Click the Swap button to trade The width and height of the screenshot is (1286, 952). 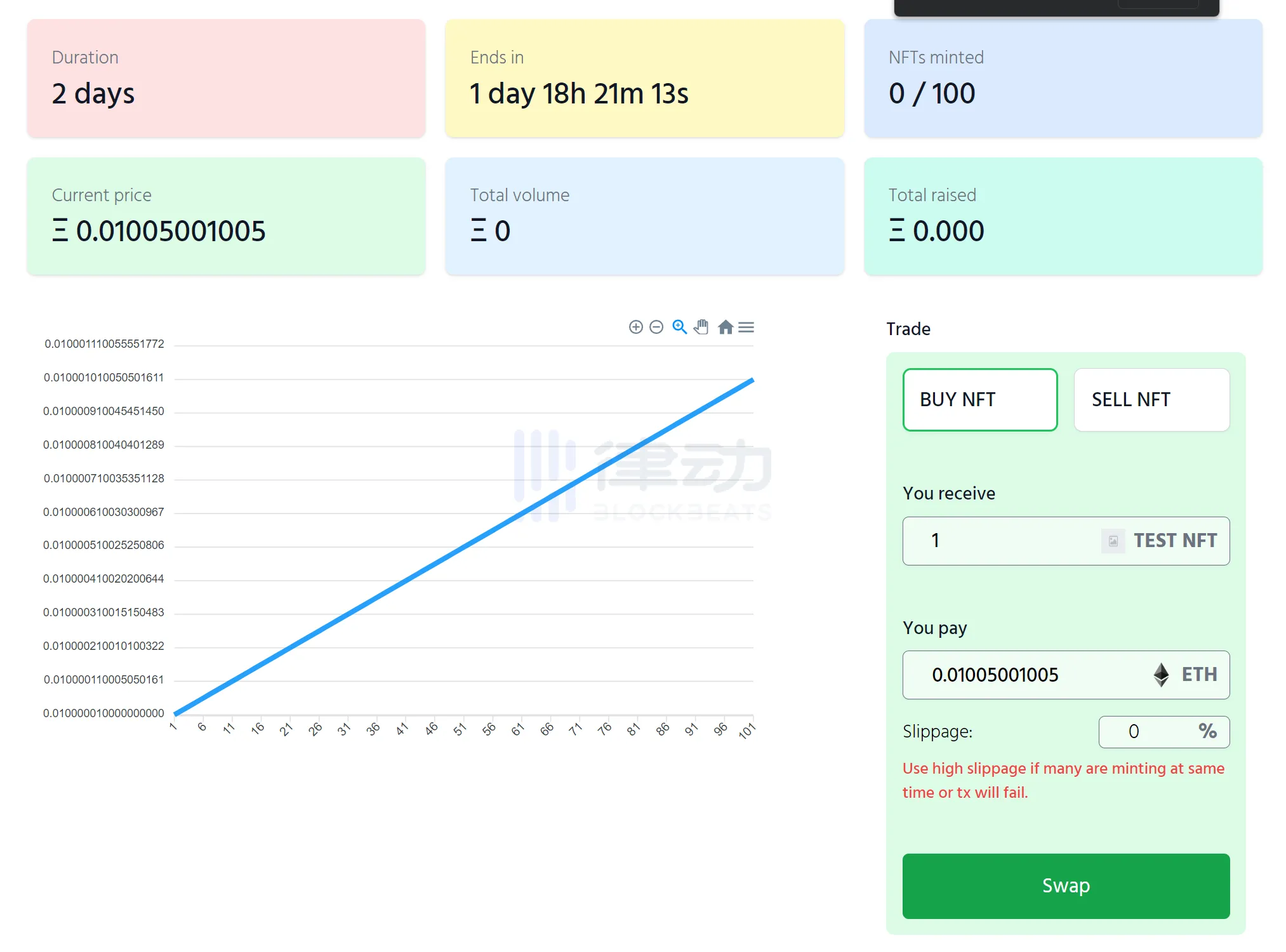tap(1065, 886)
